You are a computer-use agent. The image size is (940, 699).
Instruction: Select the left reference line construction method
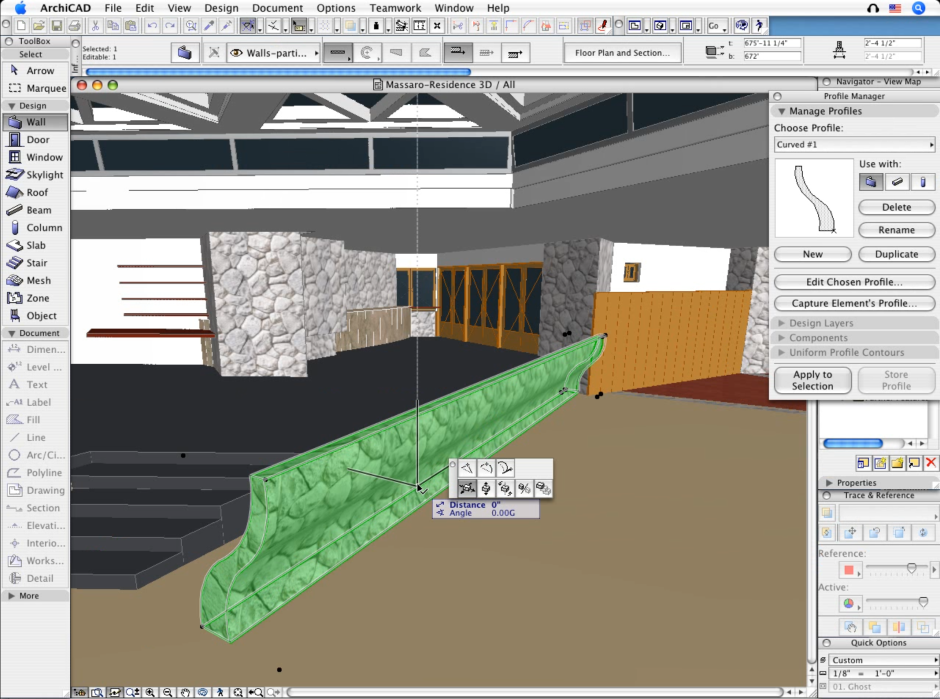pos(457,53)
